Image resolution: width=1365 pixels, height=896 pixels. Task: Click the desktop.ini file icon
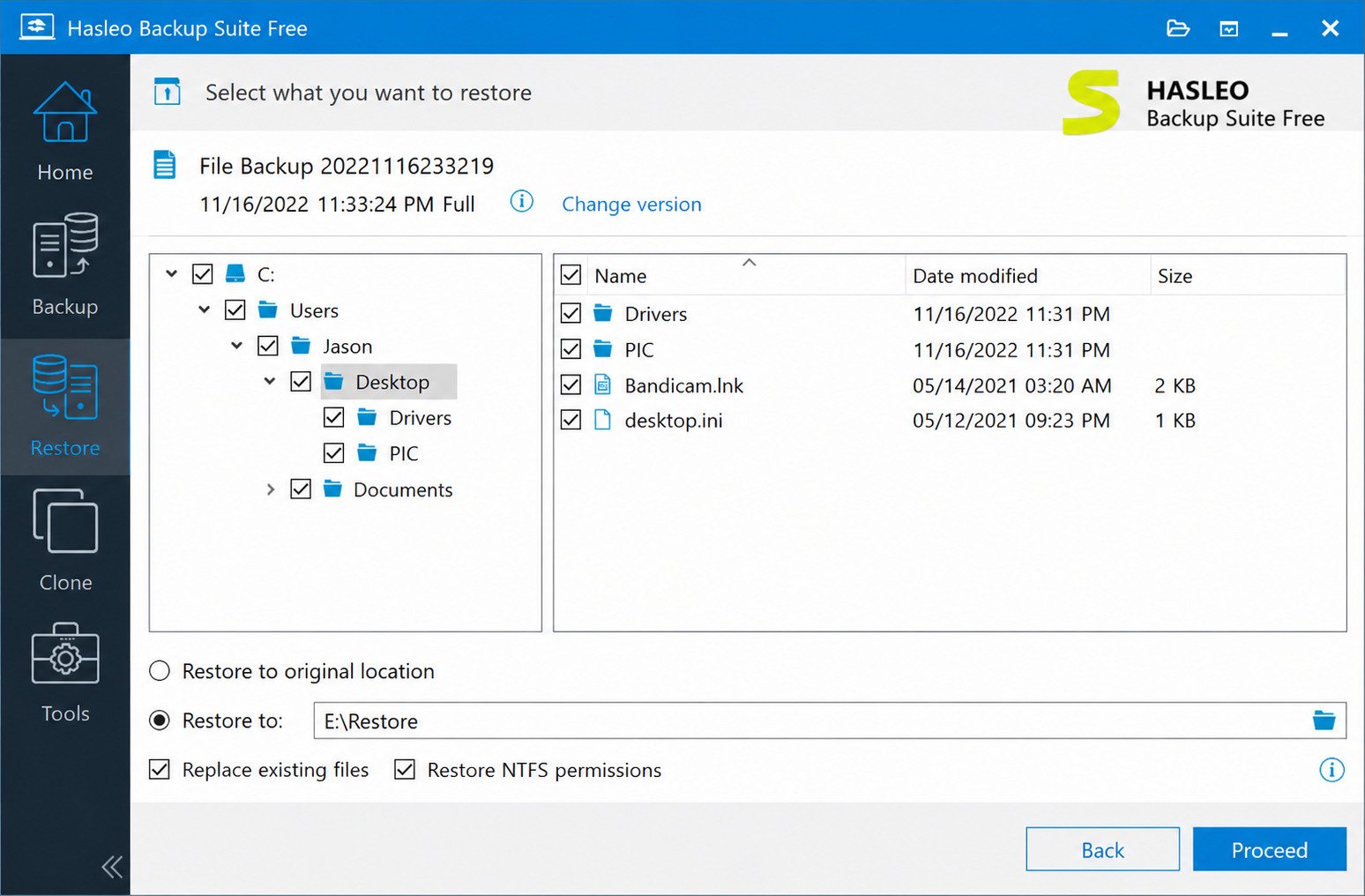click(x=603, y=420)
